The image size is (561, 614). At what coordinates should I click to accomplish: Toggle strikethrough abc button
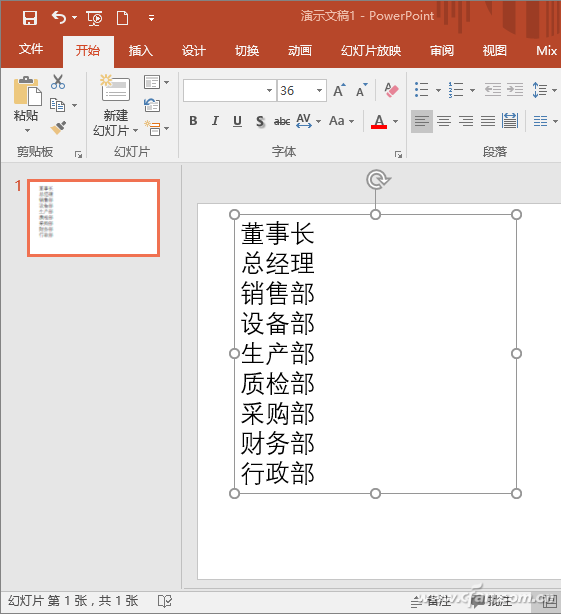tap(282, 121)
